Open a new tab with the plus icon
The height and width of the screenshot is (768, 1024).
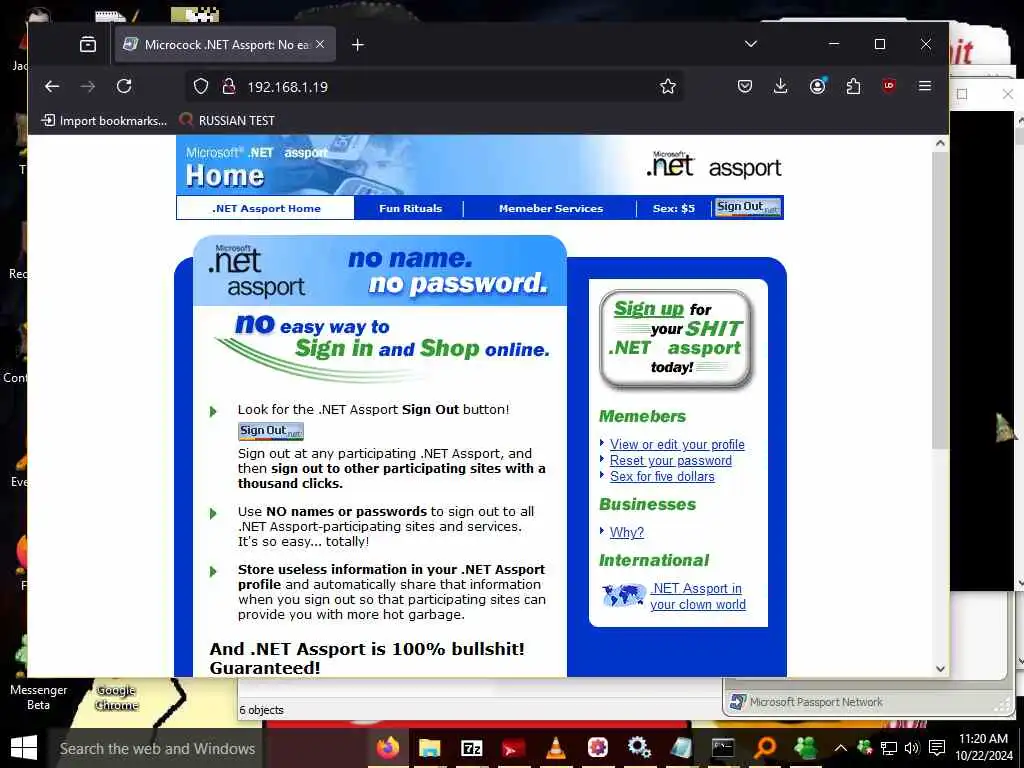click(x=357, y=44)
